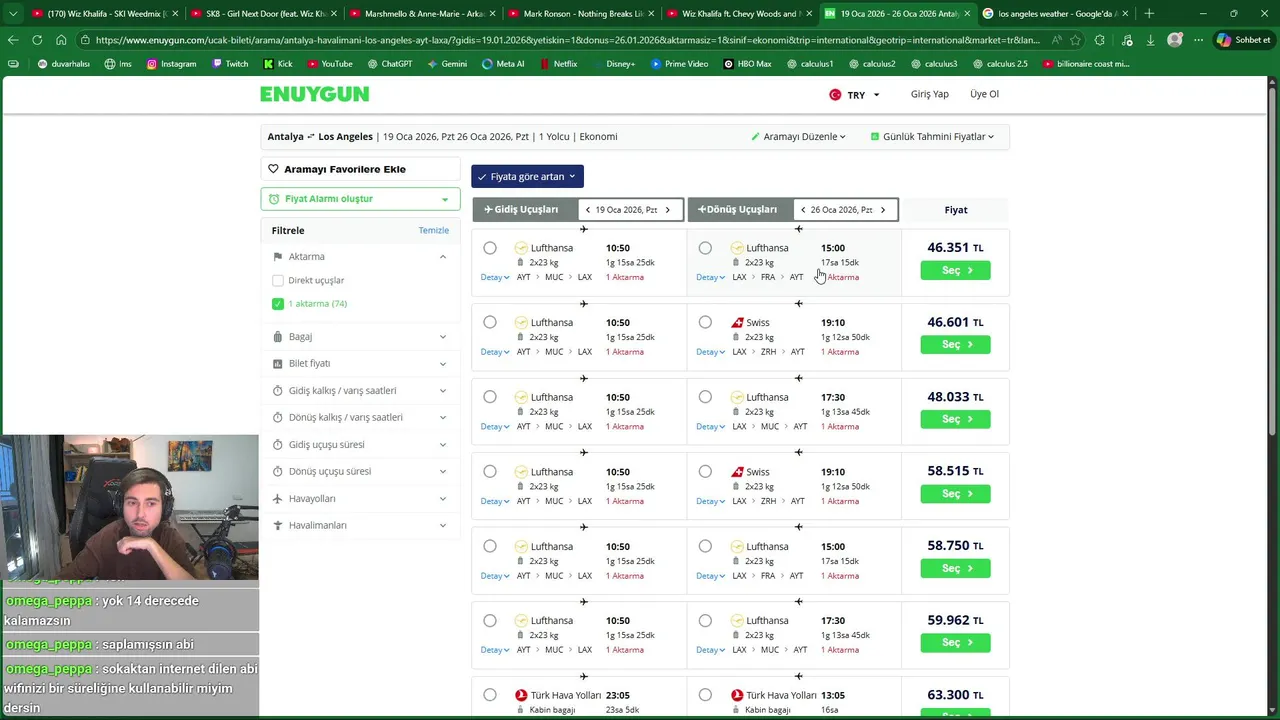1280x720 pixels.
Task: Click the browser back arrow
Action: [x=13, y=40]
